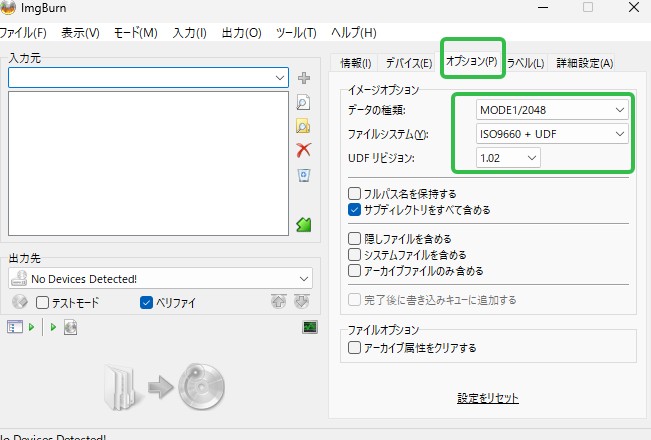
Task: Open the 表示(V) menu
Action: pyautogui.click(x=80, y=33)
